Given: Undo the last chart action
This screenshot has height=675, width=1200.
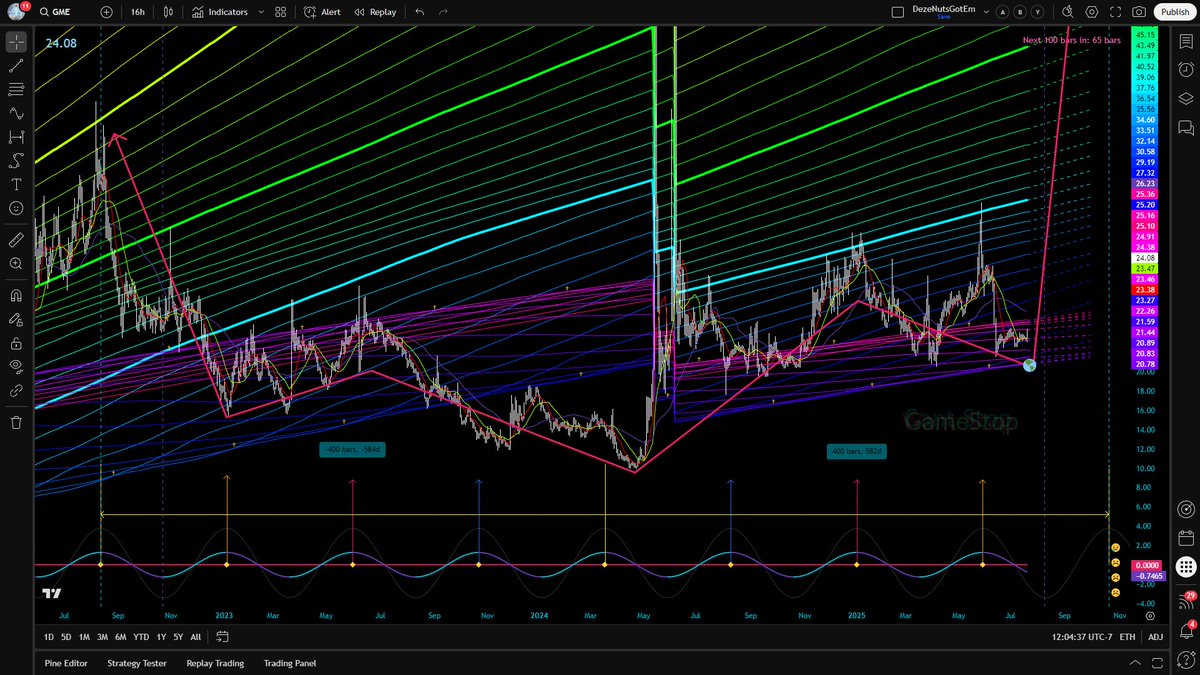Looking at the screenshot, I should (419, 12).
